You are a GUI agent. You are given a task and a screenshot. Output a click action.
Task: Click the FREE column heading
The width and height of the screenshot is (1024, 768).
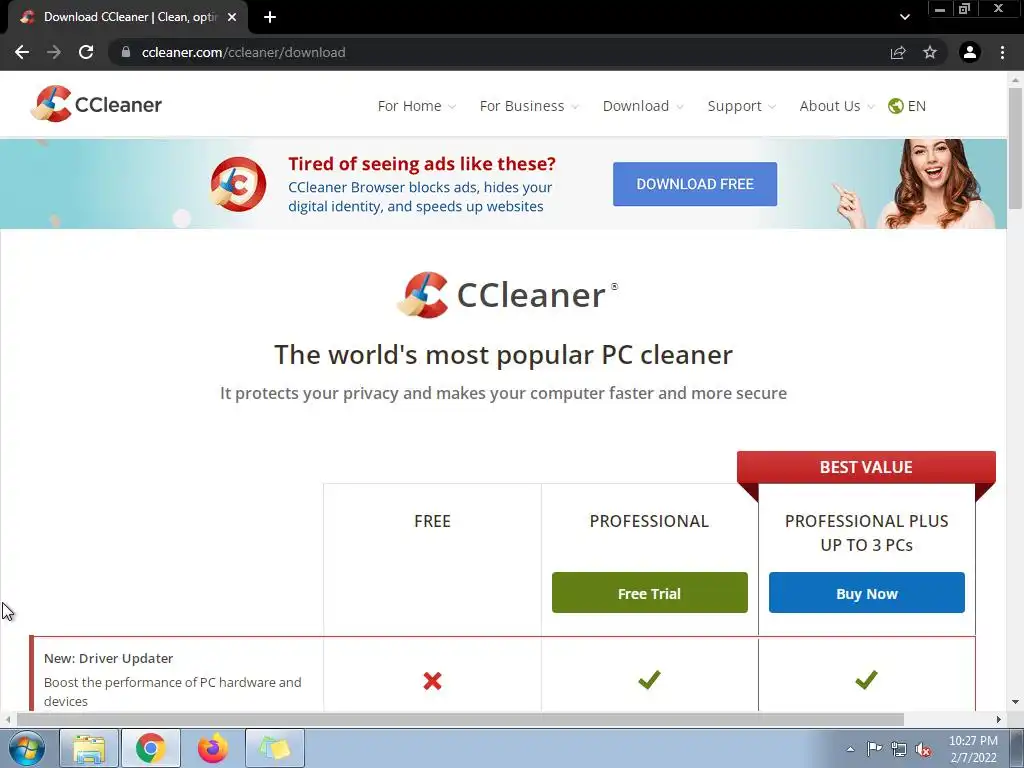432,521
